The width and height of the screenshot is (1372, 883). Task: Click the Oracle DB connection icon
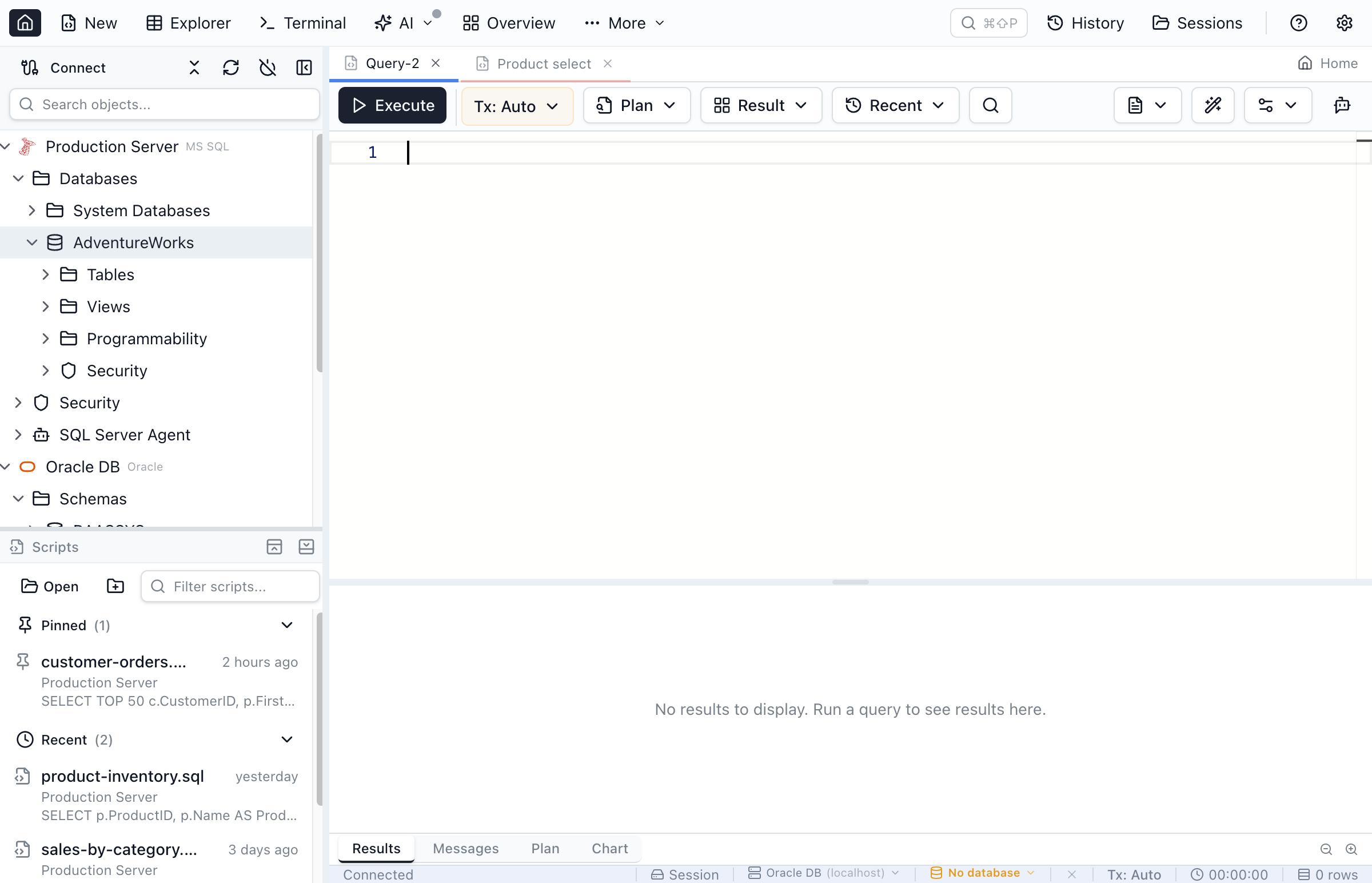click(27, 467)
